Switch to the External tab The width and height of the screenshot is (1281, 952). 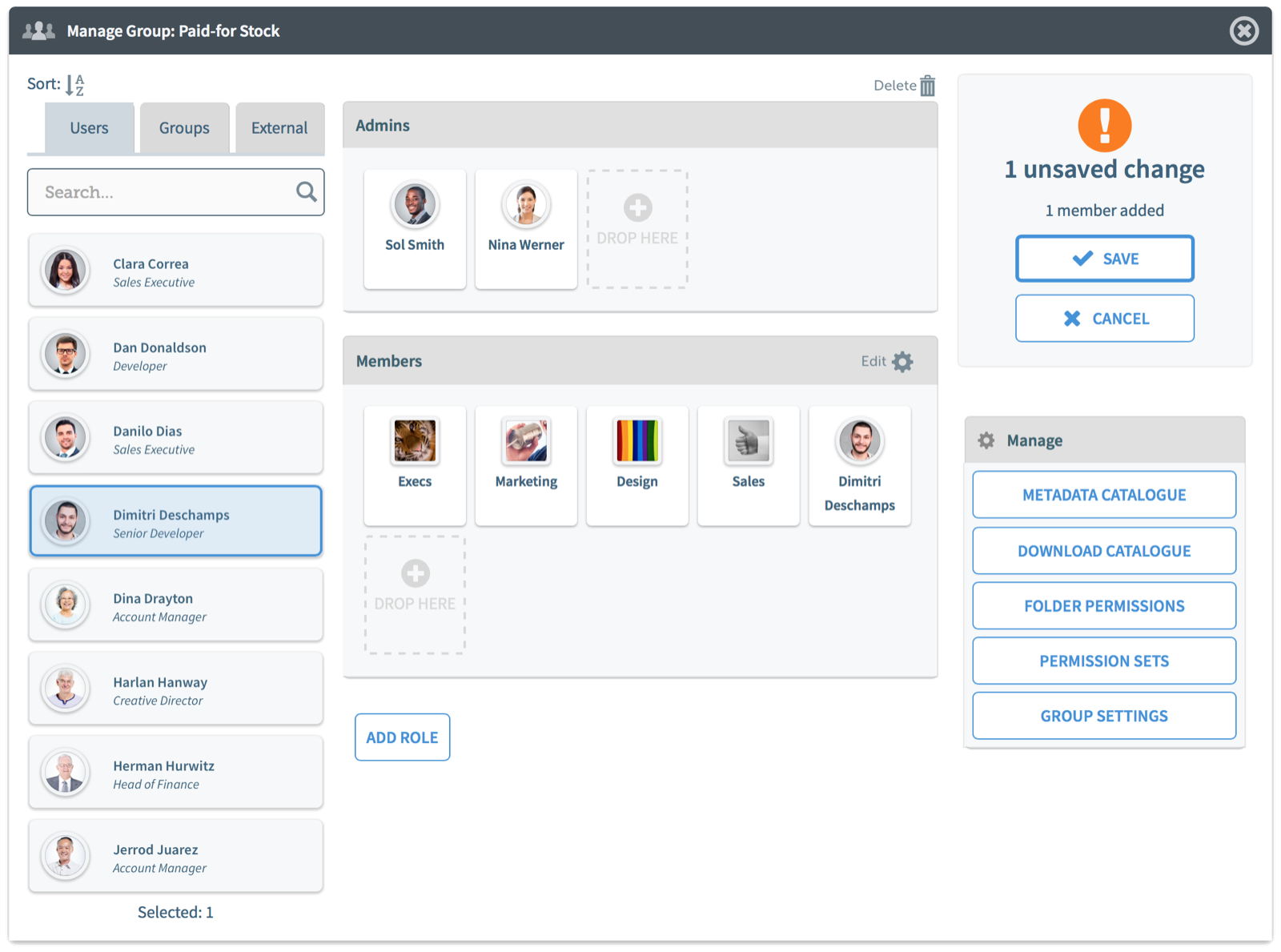[279, 128]
